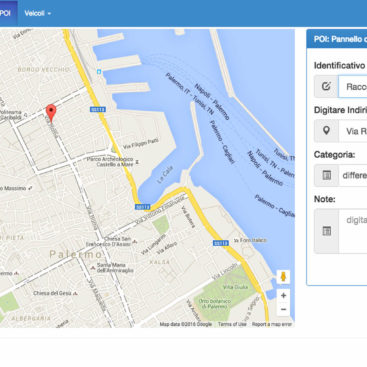Image resolution: width=367 pixels, height=367 pixels.
Task: Click the Map data ©2016 Google text
Action: [x=186, y=324]
